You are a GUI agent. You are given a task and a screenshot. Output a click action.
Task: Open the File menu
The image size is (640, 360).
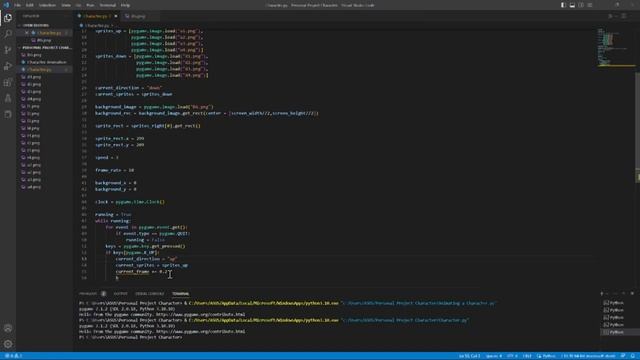coord(18,5)
